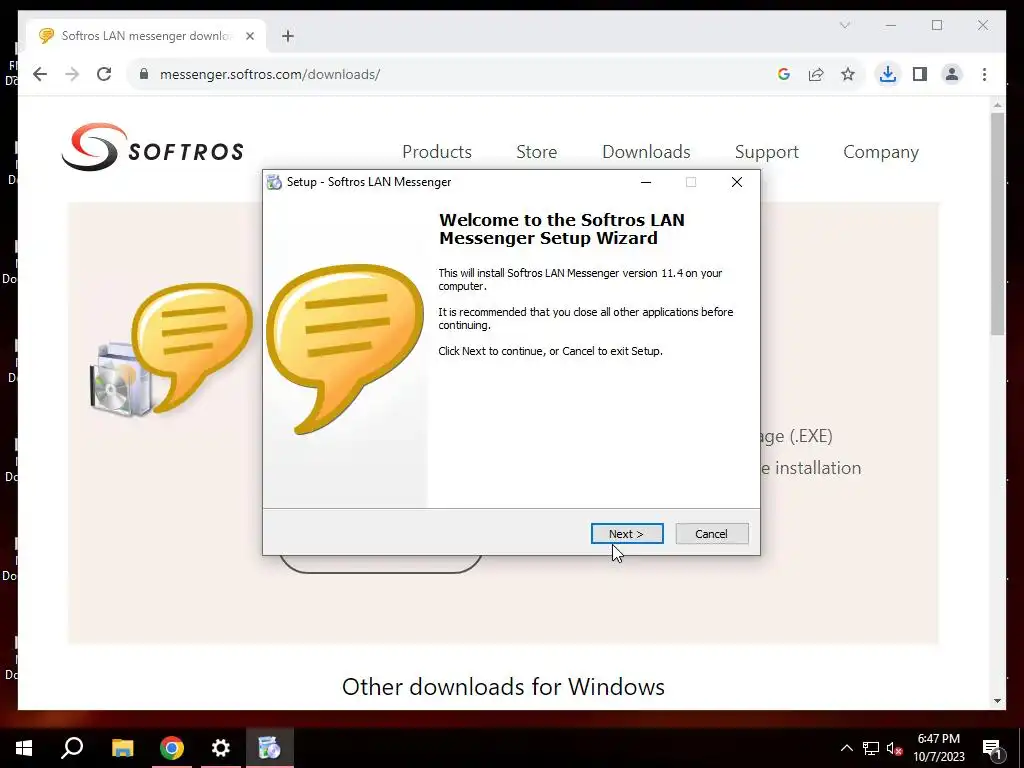Minimize the Chrome browser window

point(891,25)
